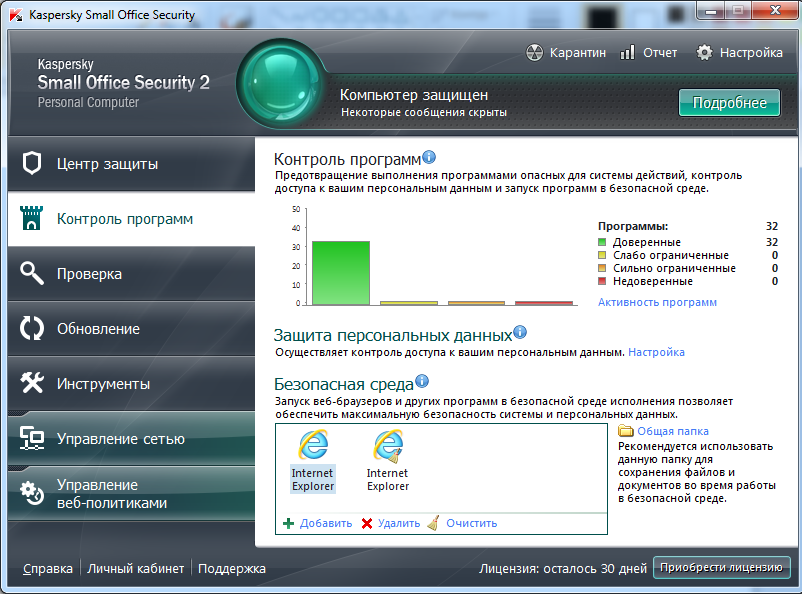Click the red untrusted programs bar in chart

click(544, 303)
